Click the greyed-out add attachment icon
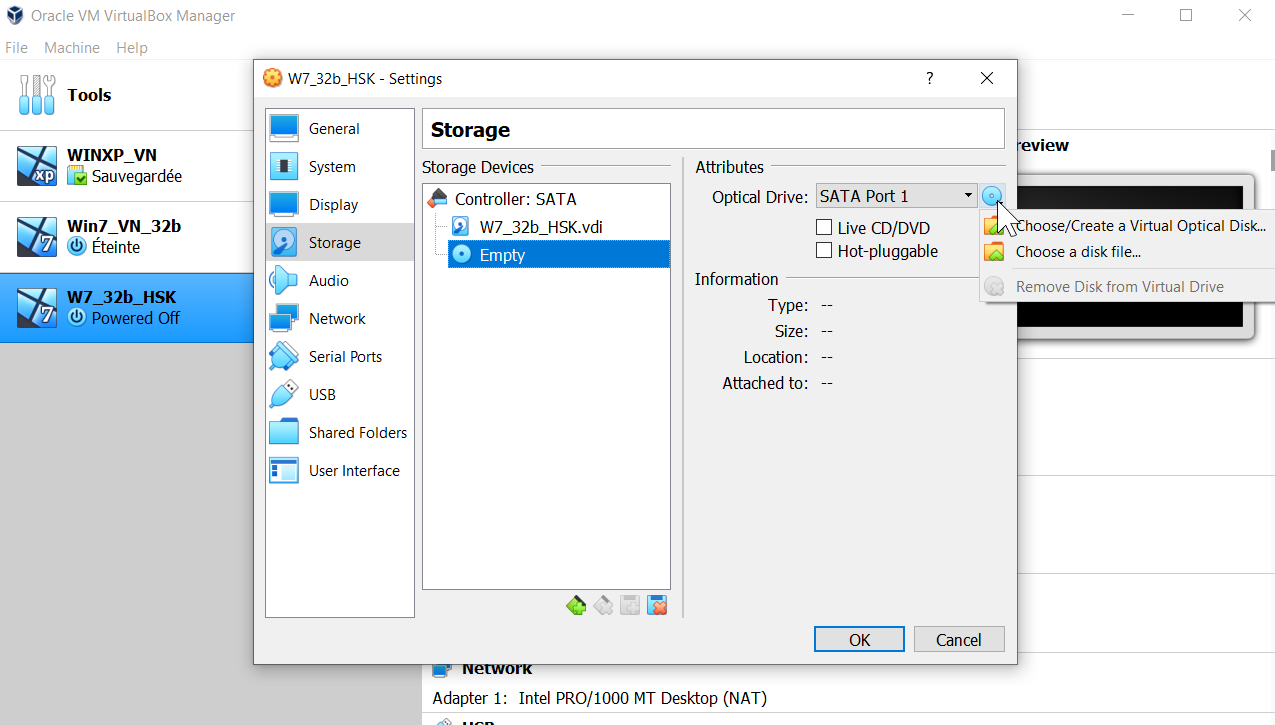The height and width of the screenshot is (725, 1275). 630,605
